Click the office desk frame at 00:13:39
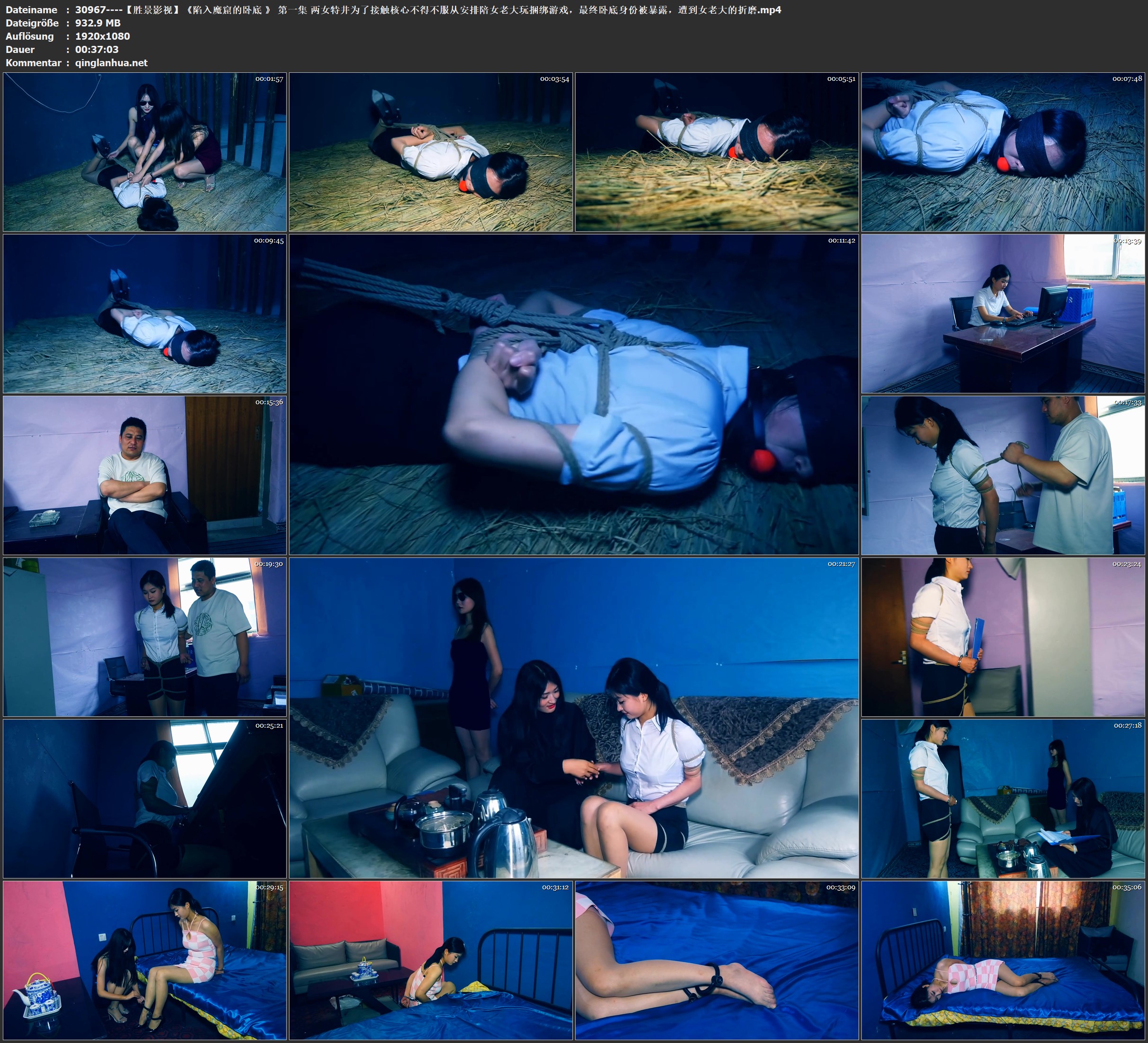This screenshot has height=1043, width=1148. point(1003,313)
